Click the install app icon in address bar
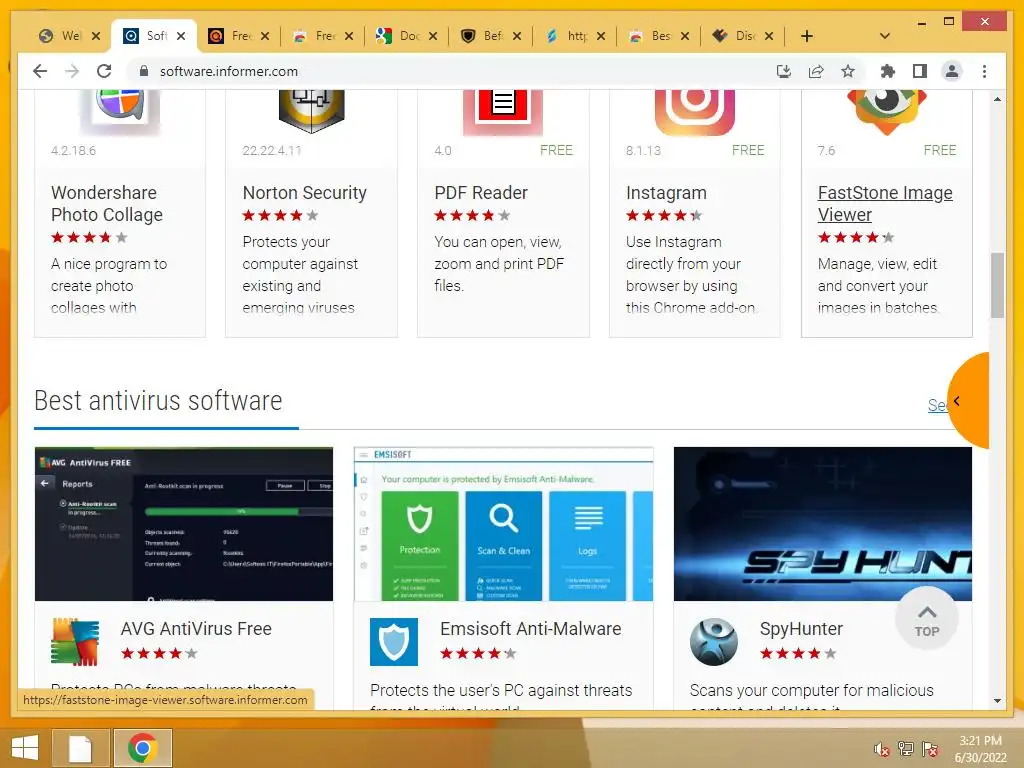 tap(784, 71)
